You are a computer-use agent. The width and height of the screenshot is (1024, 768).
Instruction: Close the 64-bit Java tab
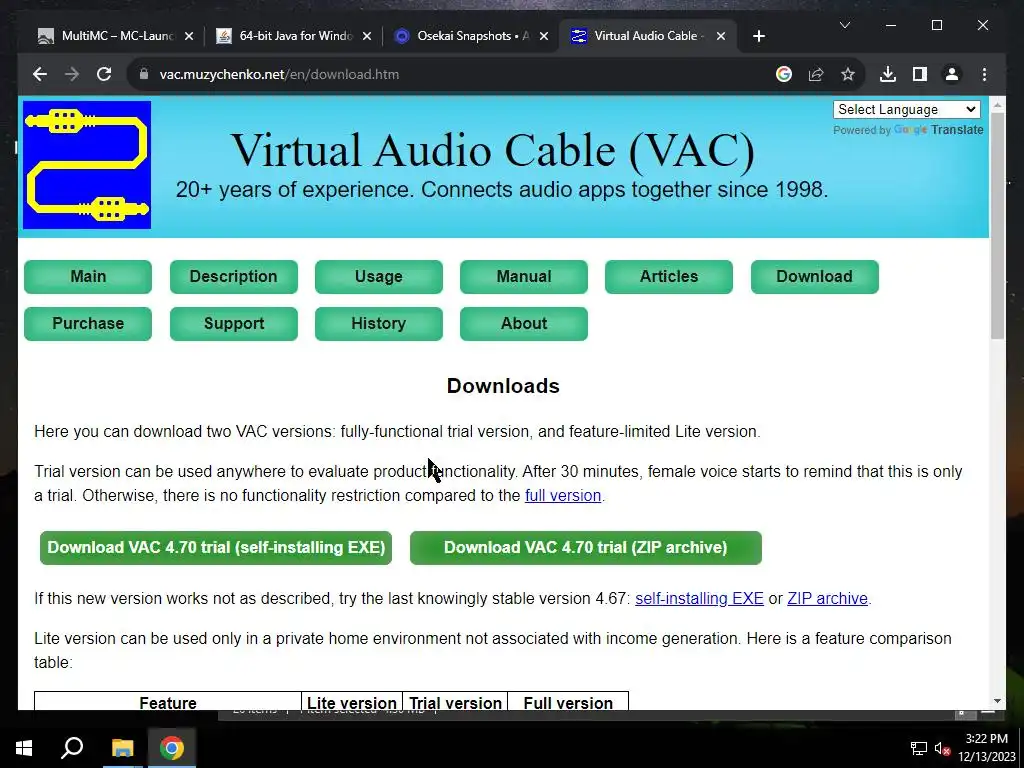click(x=367, y=37)
